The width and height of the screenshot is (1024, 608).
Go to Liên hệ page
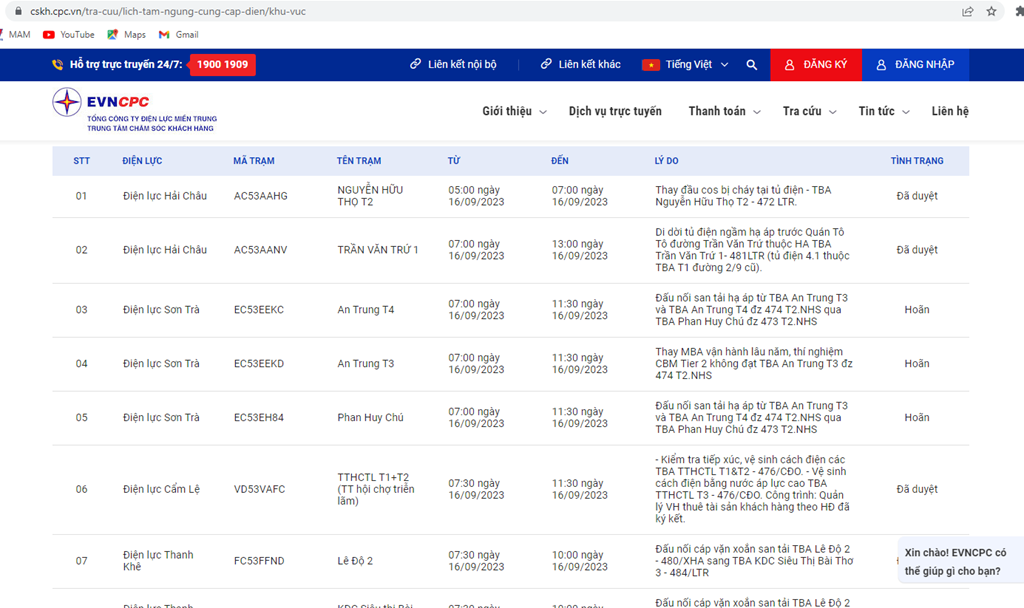(949, 111)
